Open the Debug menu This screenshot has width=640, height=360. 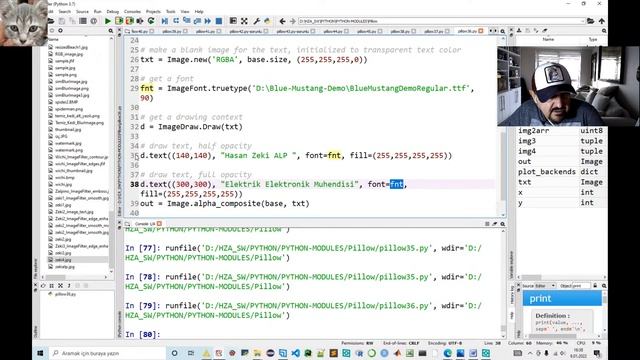tap(113, 11)
